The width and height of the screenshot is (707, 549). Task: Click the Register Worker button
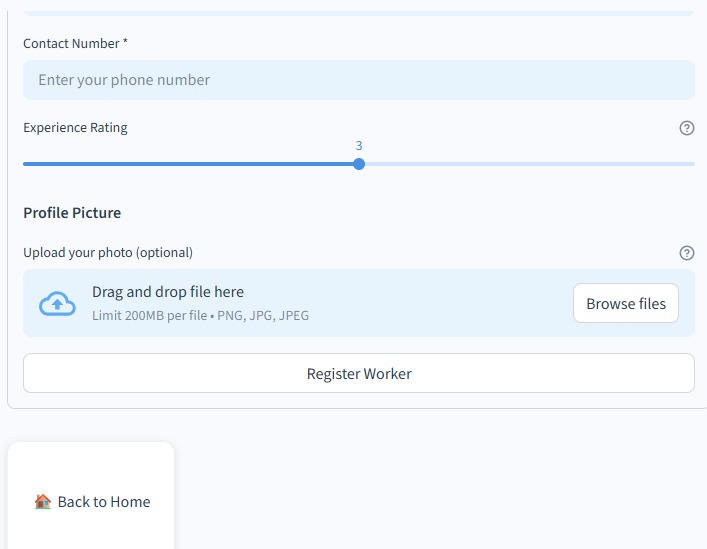pos(359,373)
